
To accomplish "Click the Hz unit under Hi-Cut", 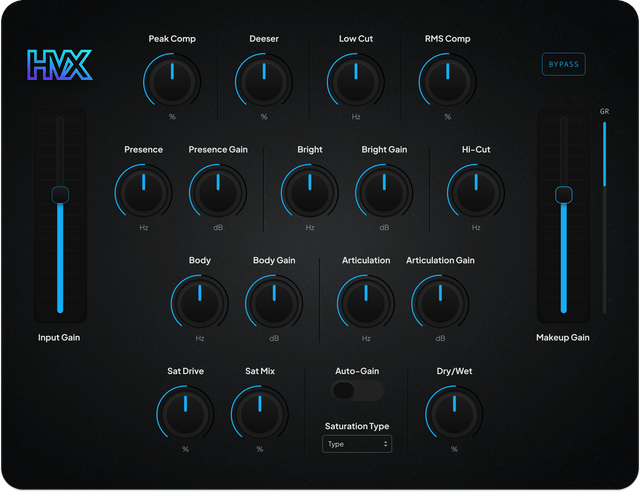I will [476, 227].
